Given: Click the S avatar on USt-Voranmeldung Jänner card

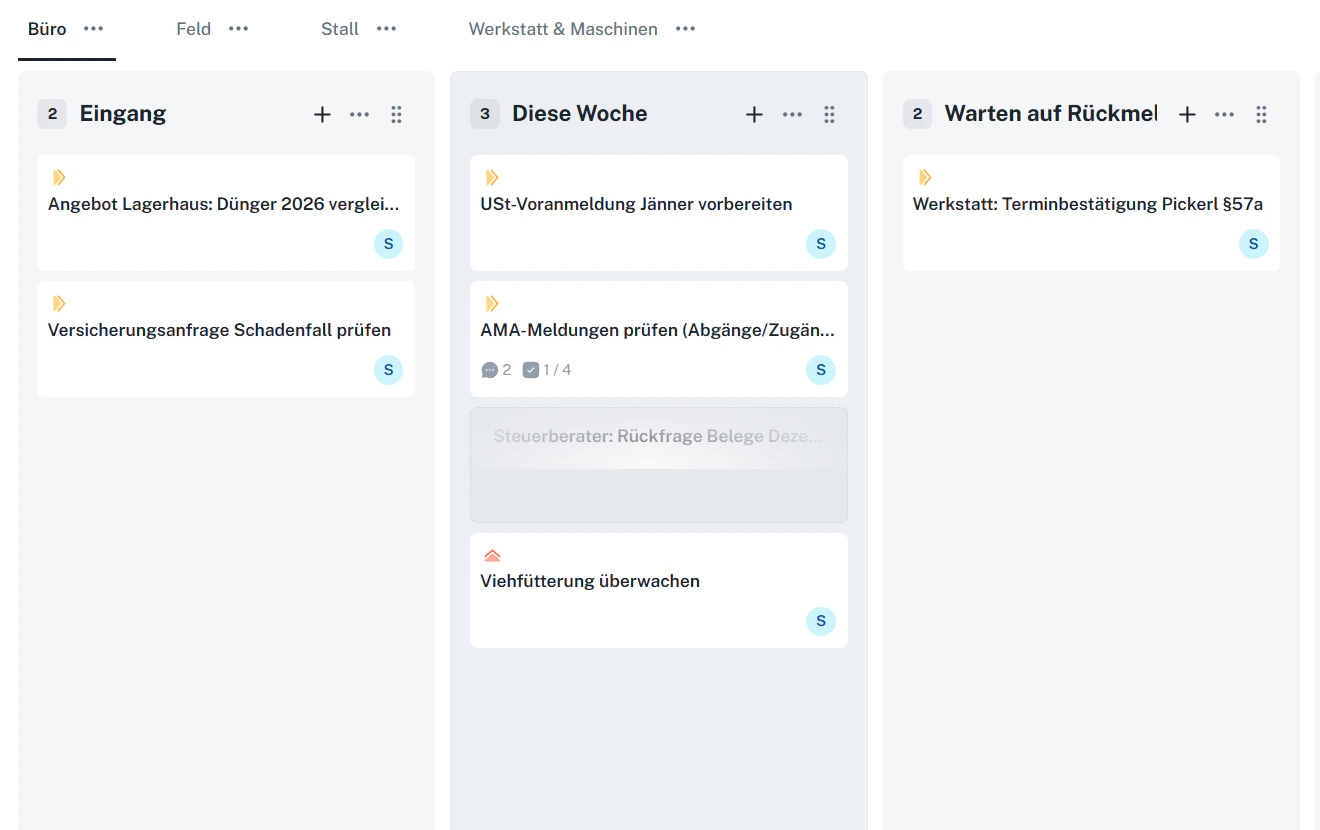Looking at the screenshot, I should click(820, 244).
